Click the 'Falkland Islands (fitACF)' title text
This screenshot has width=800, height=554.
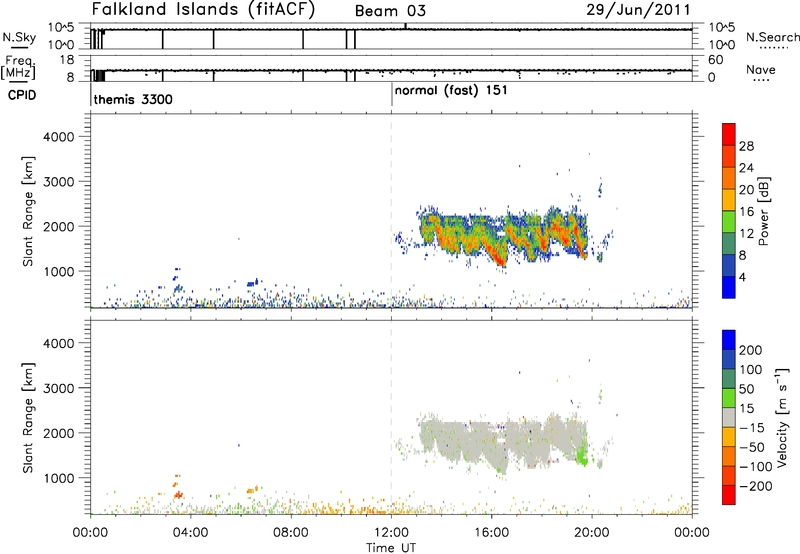pos(203,9)
